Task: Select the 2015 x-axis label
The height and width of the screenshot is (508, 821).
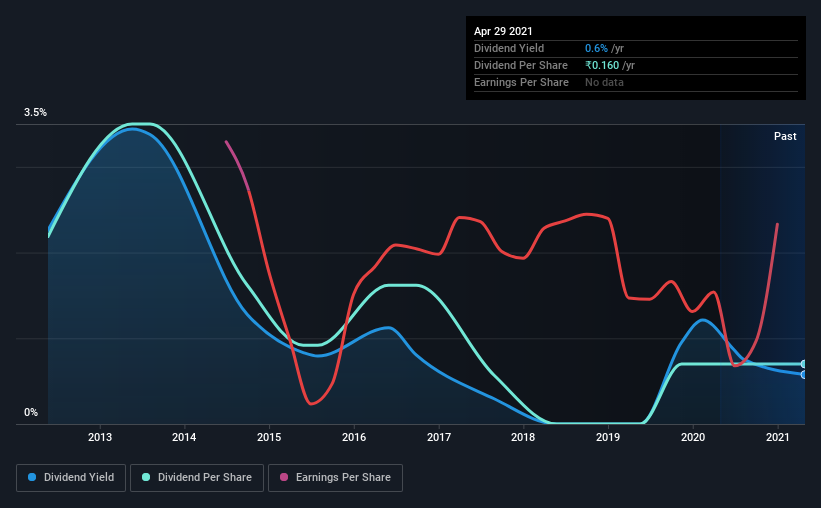Action: 269,437
